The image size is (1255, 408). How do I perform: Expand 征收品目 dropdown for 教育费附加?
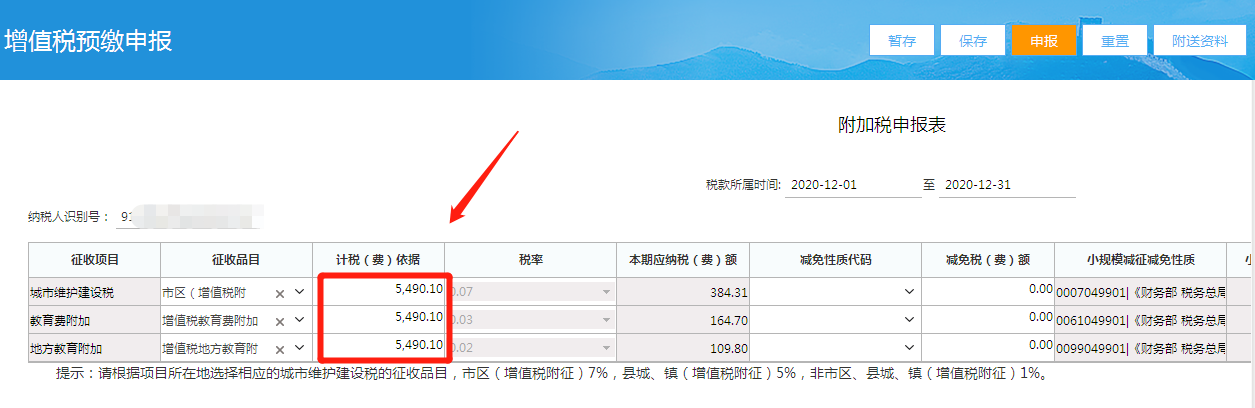pyautogui.click(x=299, y=321)
